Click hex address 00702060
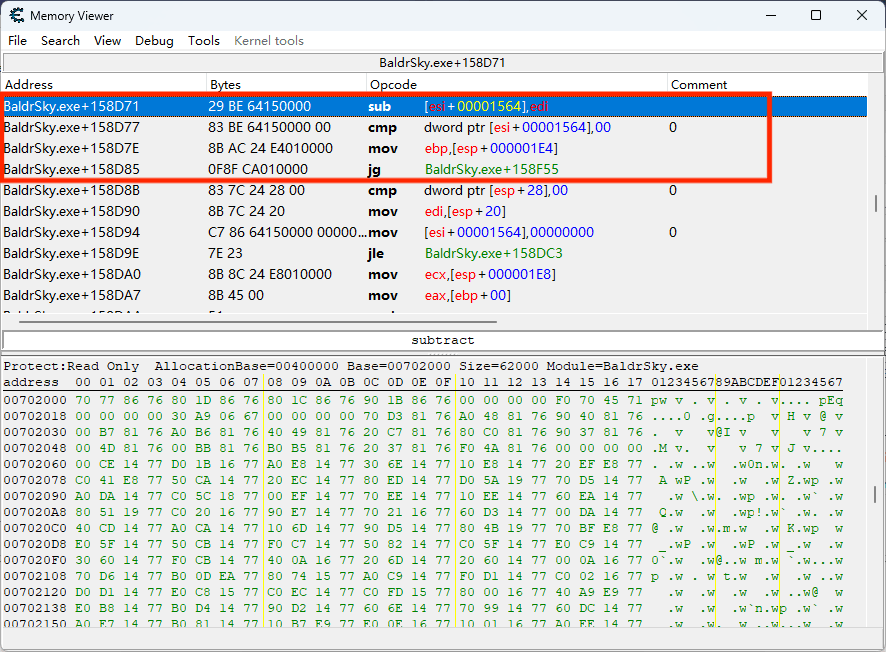Screen dimensions: 886x652 point(35,464)
